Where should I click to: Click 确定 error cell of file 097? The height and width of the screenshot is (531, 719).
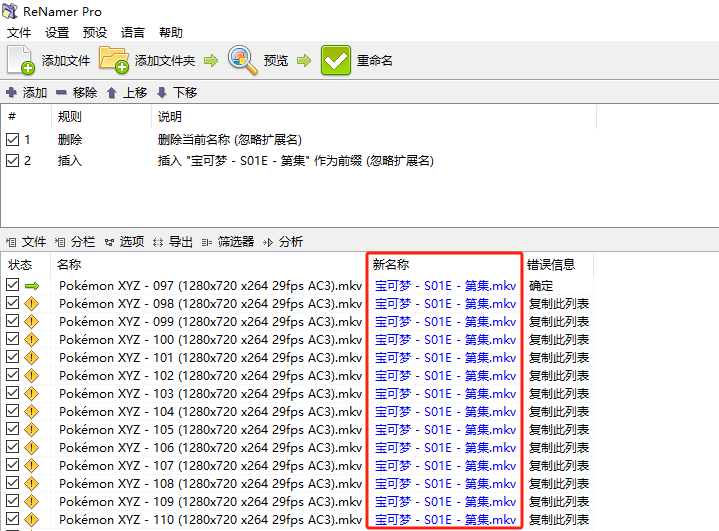(x=541, y=286)
